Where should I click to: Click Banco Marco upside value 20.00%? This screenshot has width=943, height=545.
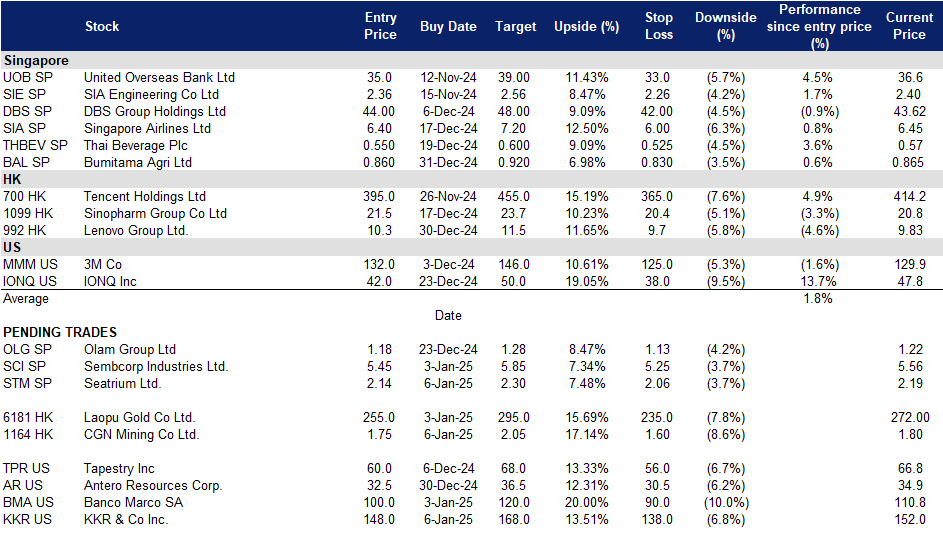586,502
